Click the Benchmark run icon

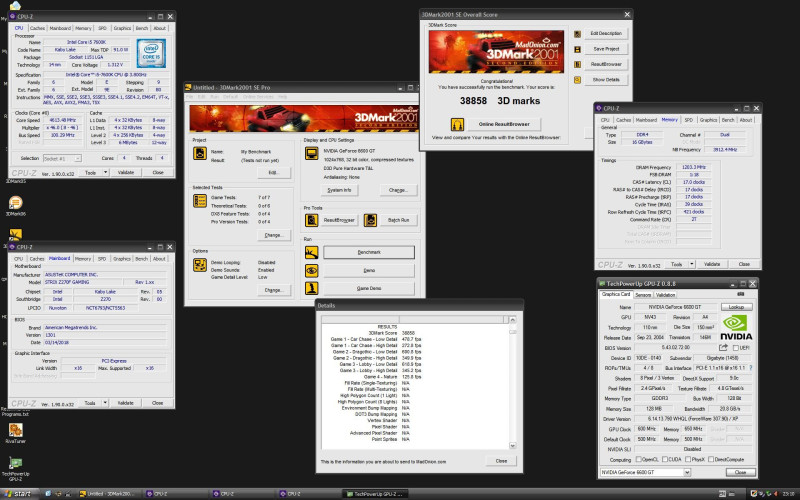pos(311,253)
